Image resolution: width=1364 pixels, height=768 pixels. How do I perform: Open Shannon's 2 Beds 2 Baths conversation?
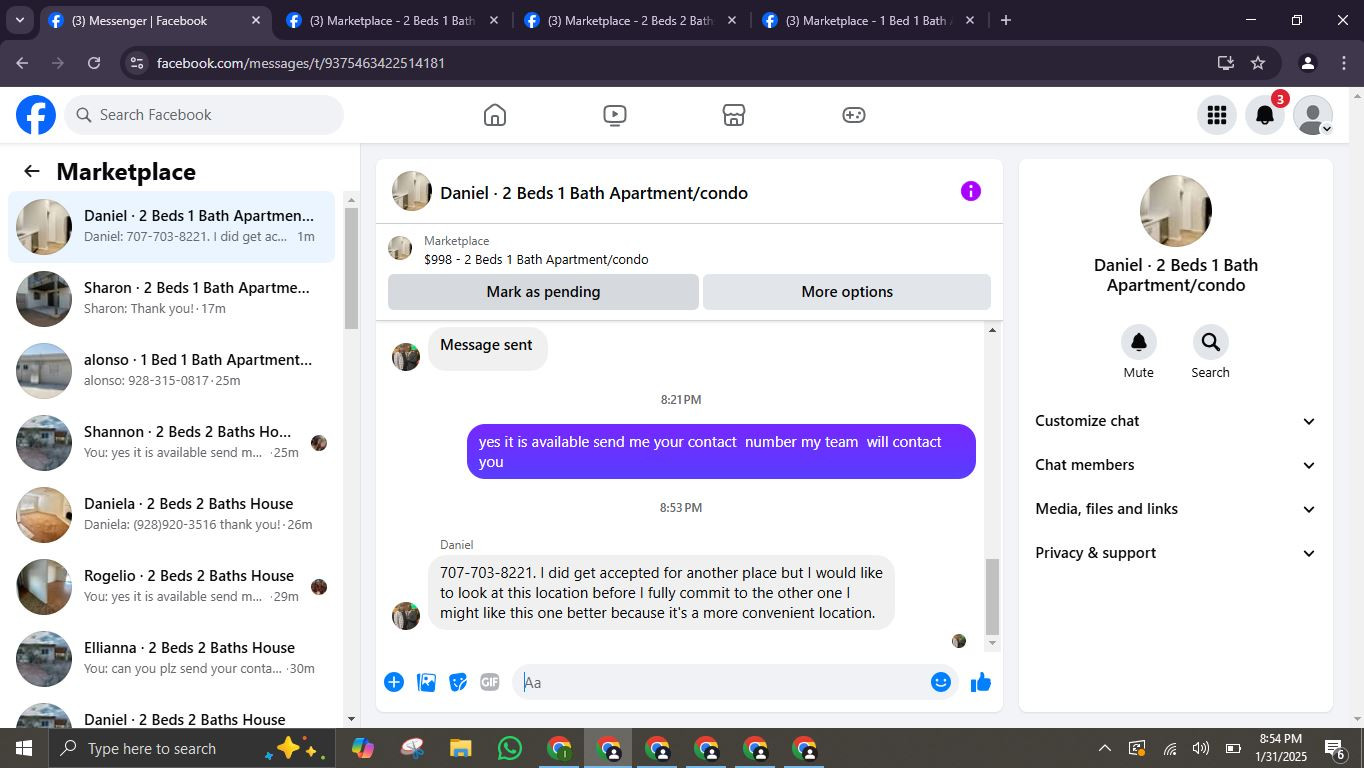coord(172,443)
